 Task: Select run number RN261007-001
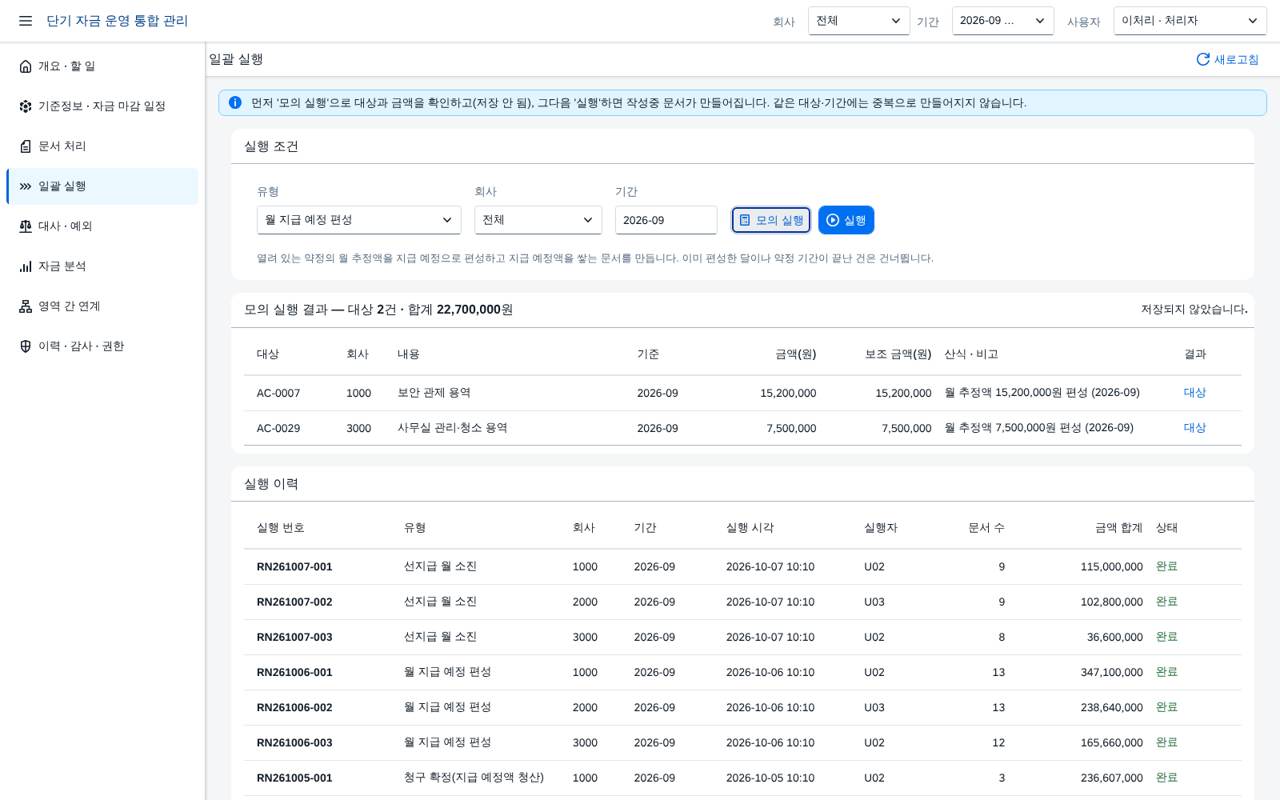pyautogui.click(x=294, y=567)
